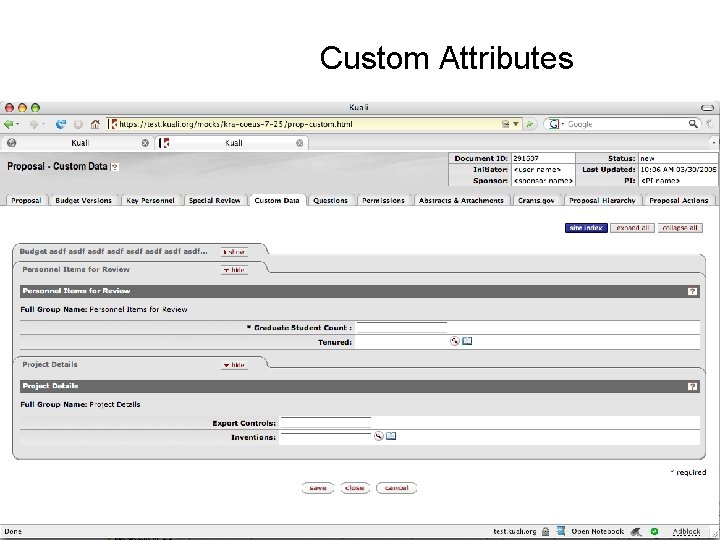720x540 pixels.
Task: Click the notebook icon before Open Notebook
Action: point(561,531)
